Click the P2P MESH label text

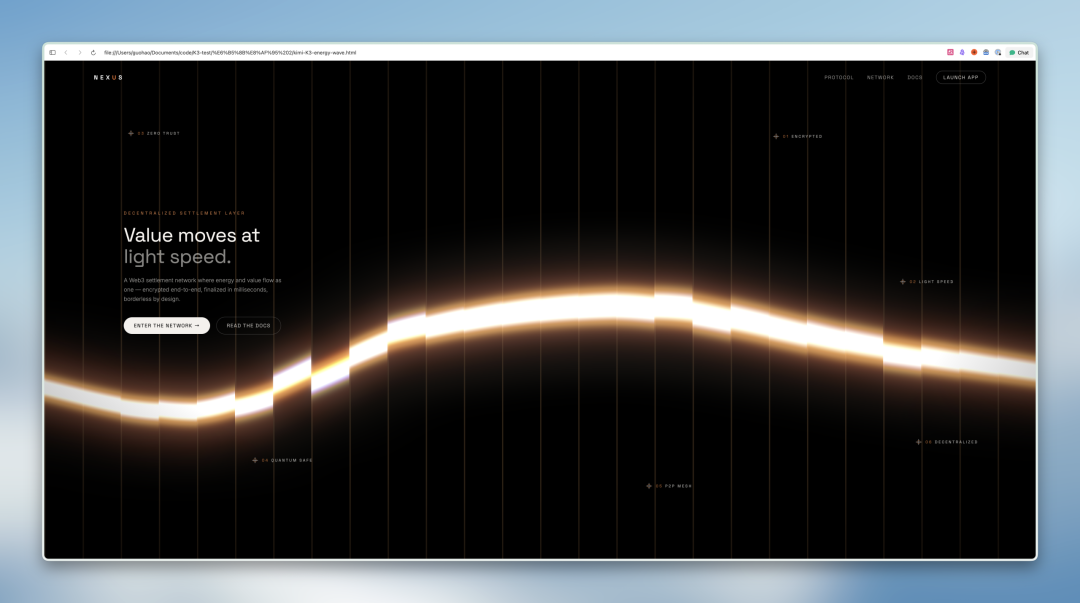(x=678, y=486)
